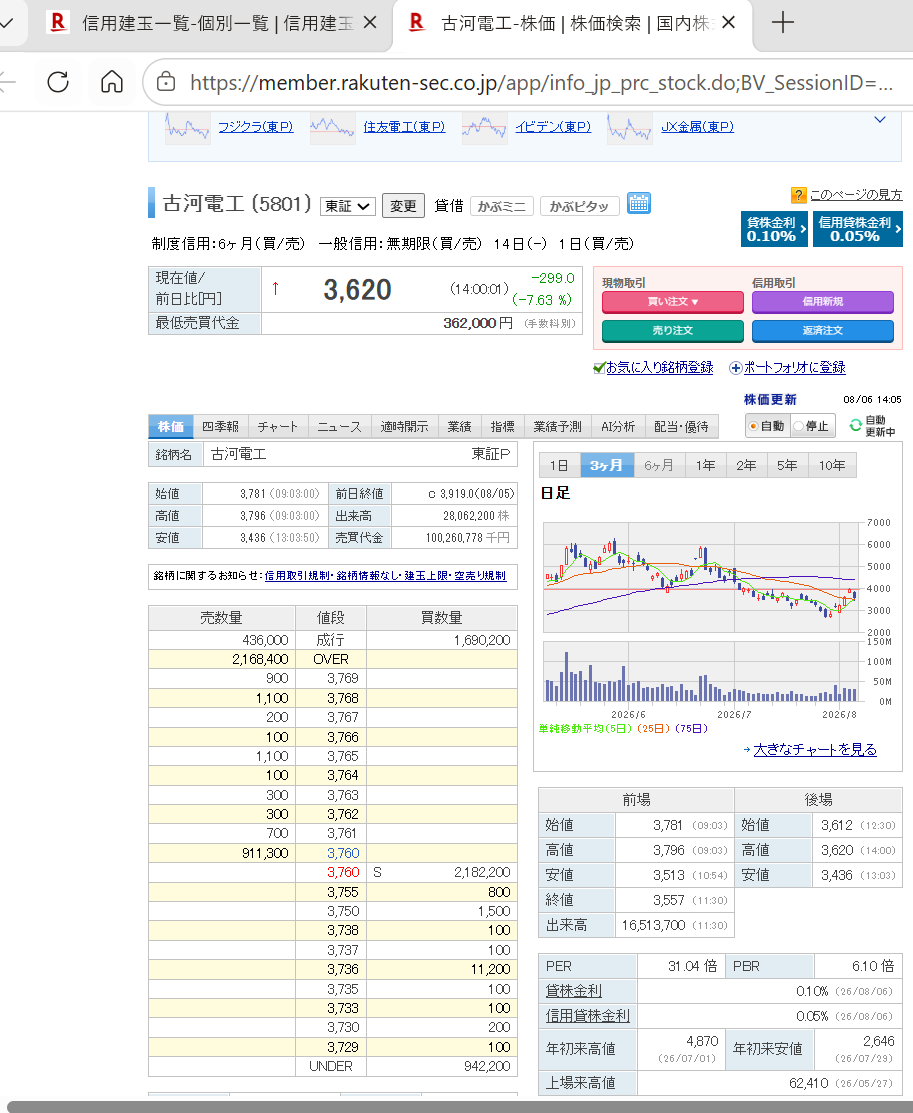Open the お気に入り銘柄登録 link
The image size is (913, 1113).
660,368
